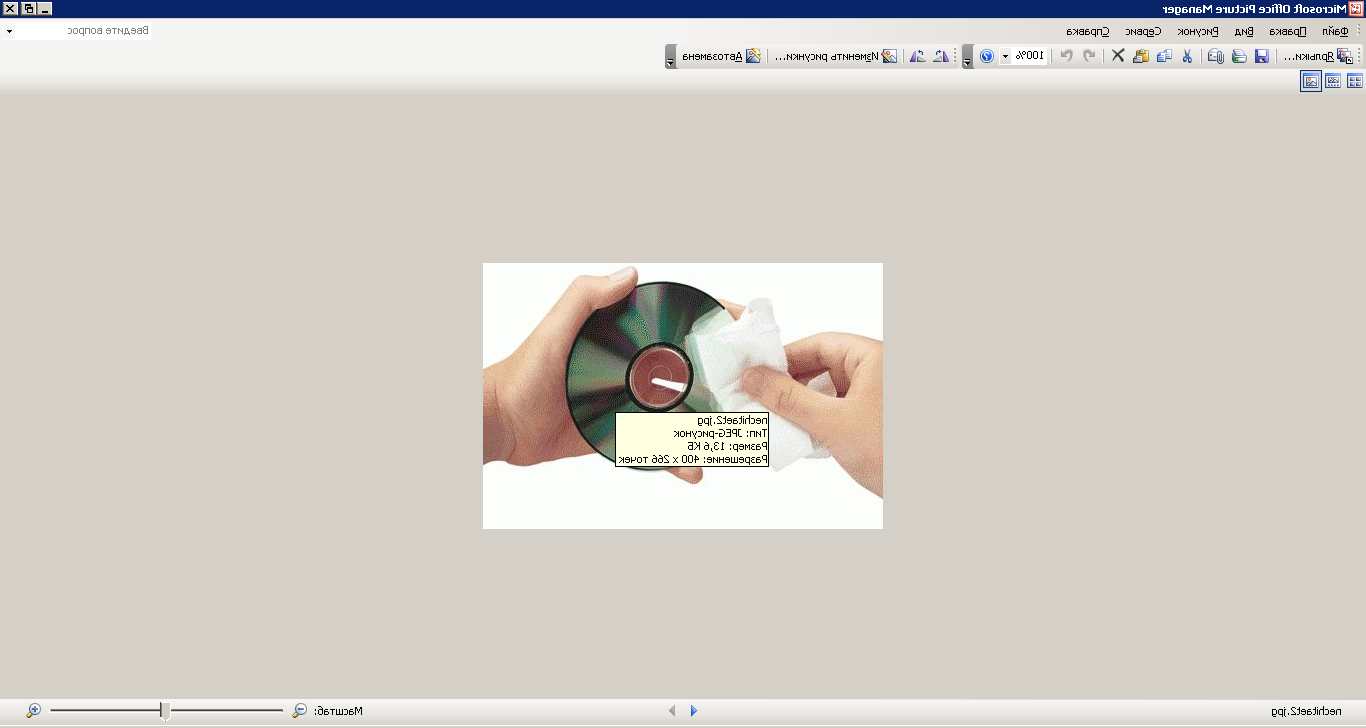Open the blue Help icon
This screenshot has width=1366, height=728.
[x=986, y=56]
